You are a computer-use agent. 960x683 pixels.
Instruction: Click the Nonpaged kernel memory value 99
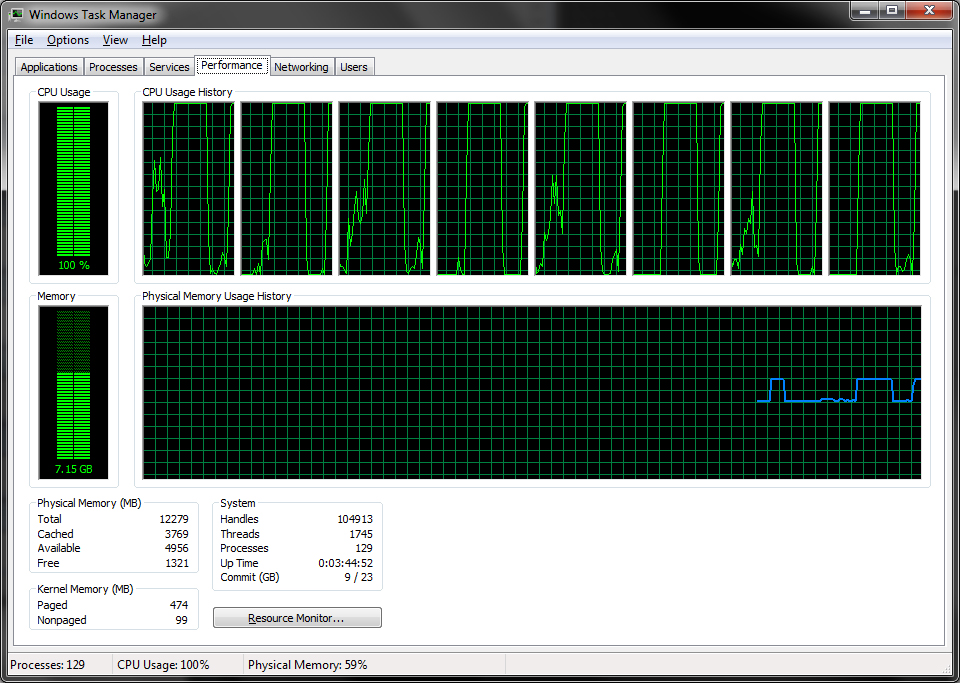(x=182, y=620)
